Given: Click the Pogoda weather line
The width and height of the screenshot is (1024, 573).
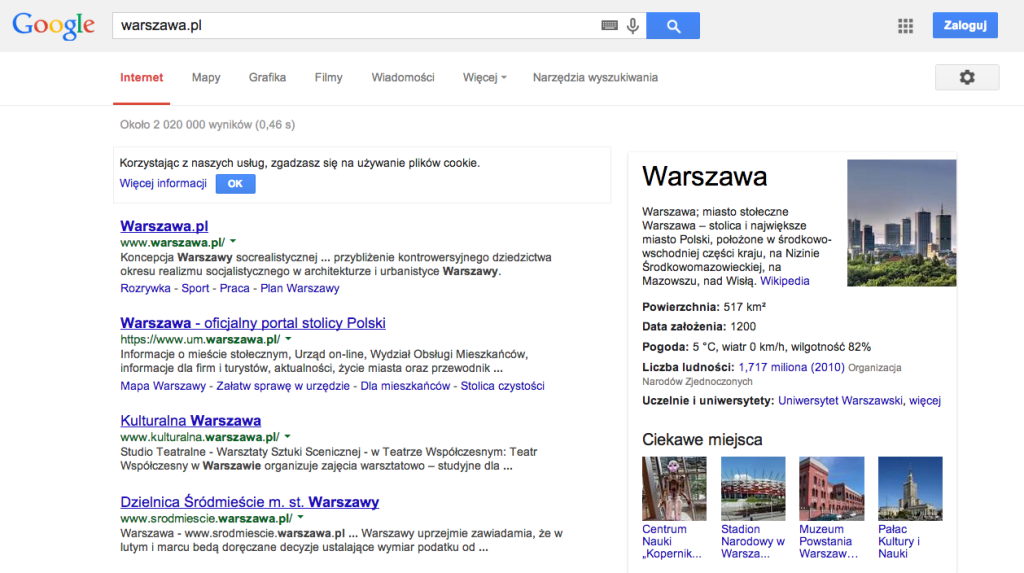Looking at the screenshot, I should [x=756, y=347].
